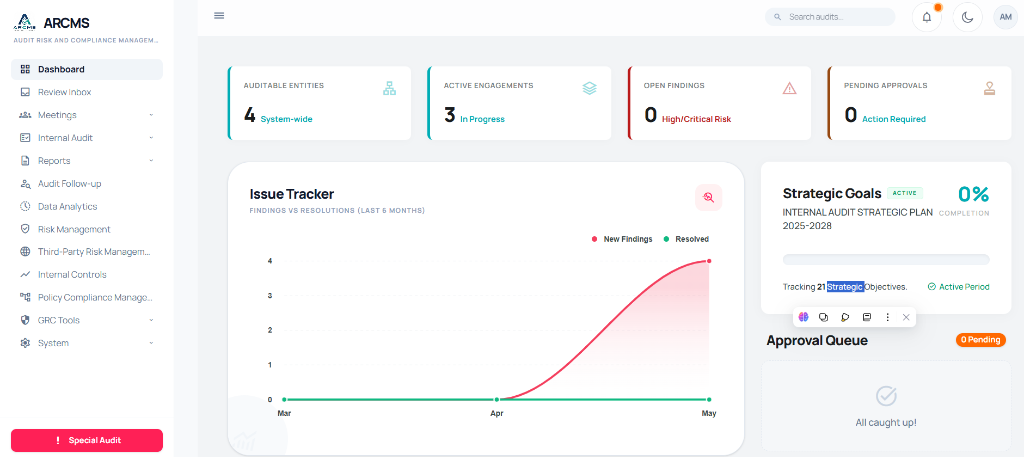
Task: Open Risk Management page
Action: pyautogui.click(x=87, y=229)
